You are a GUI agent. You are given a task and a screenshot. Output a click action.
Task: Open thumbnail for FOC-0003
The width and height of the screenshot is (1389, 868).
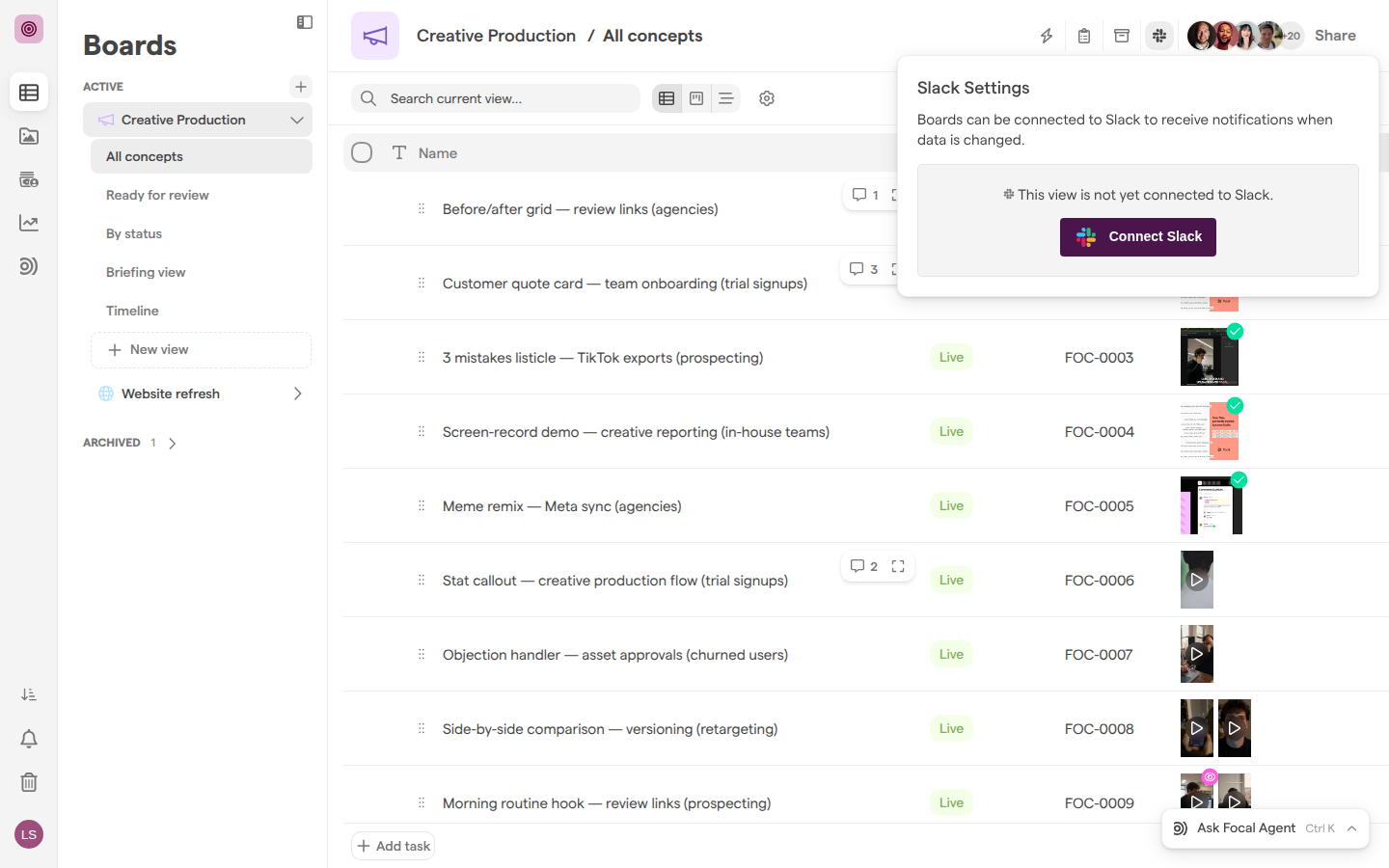click(1210, 357)
